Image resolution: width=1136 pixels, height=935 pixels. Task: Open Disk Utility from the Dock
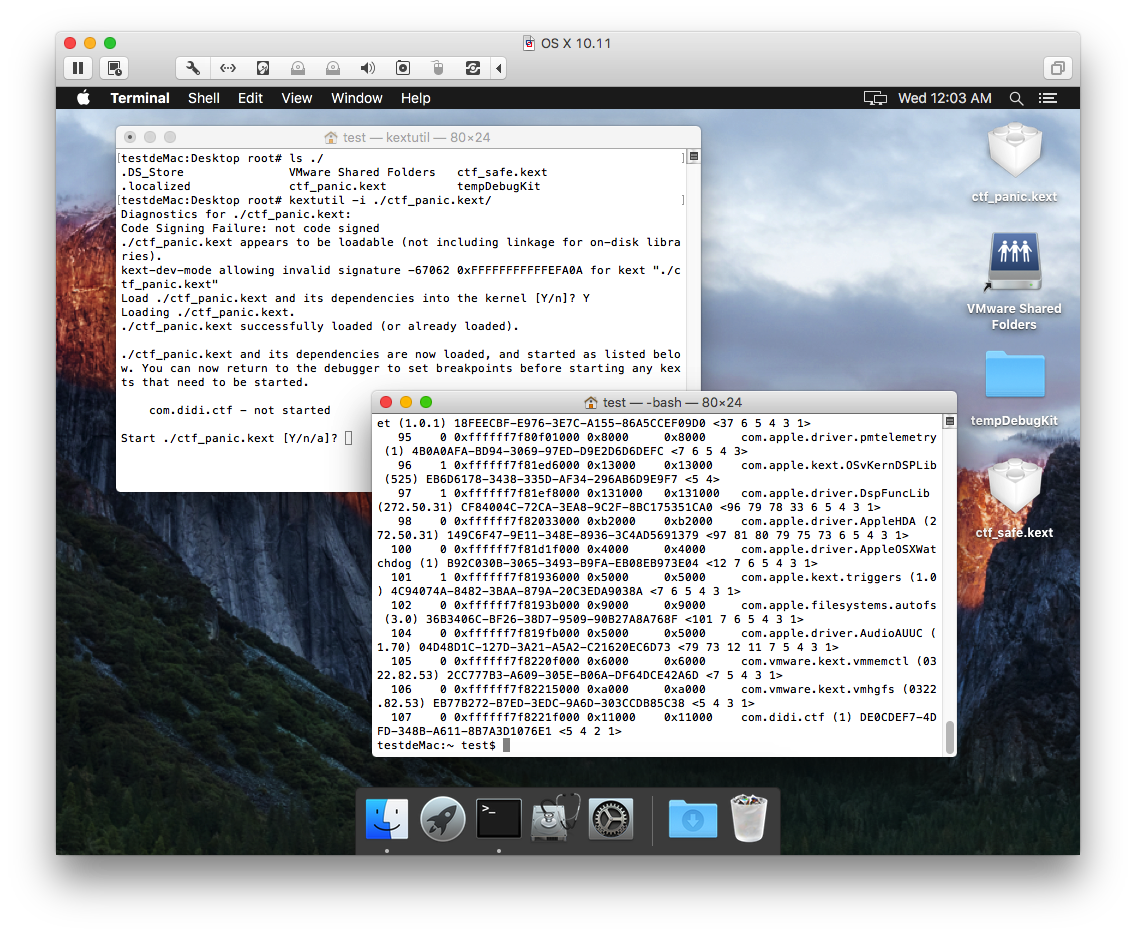[x=554, y=818]
